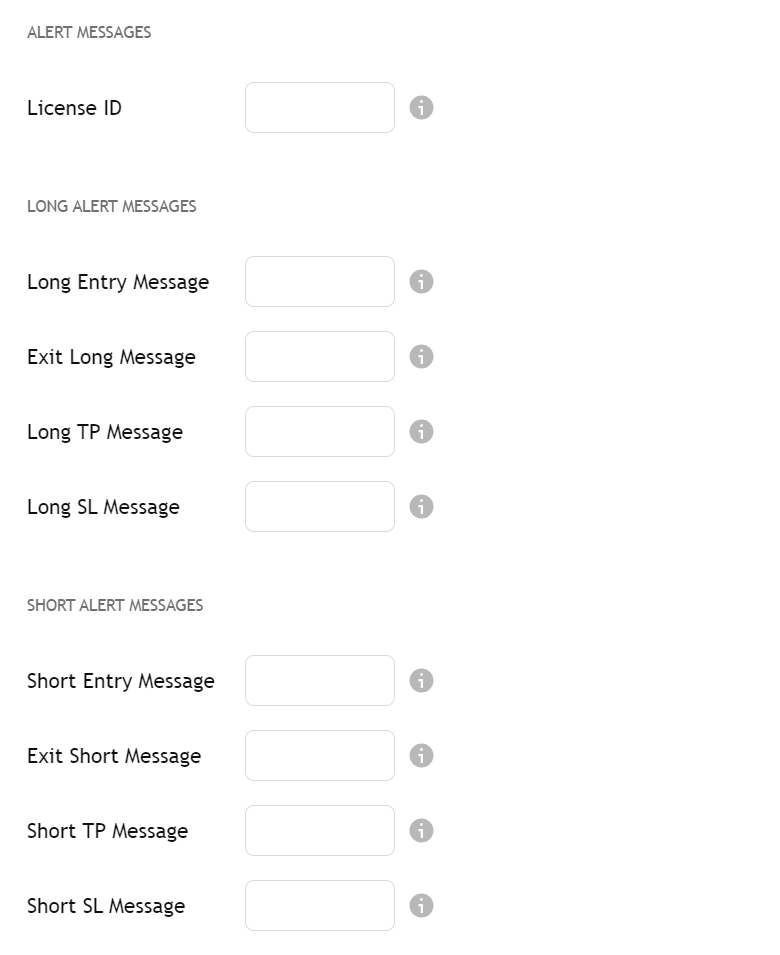Viewport: 780px width, 955px height.
Task: Click the info icon next to Long Entry Message
Action: (x=421, y=281)
